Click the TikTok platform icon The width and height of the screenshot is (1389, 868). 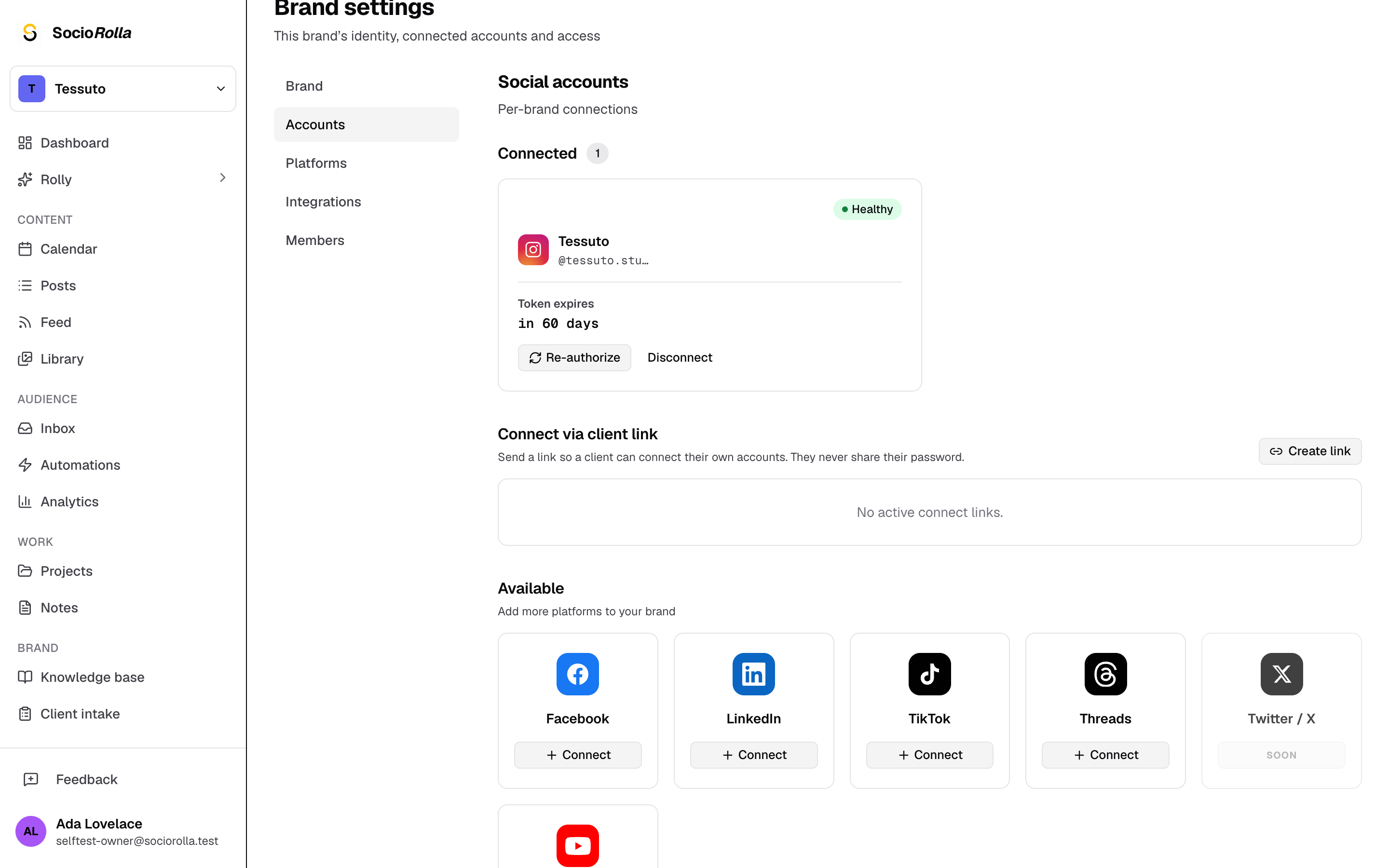pyautogui.click(x=929, y=674)
